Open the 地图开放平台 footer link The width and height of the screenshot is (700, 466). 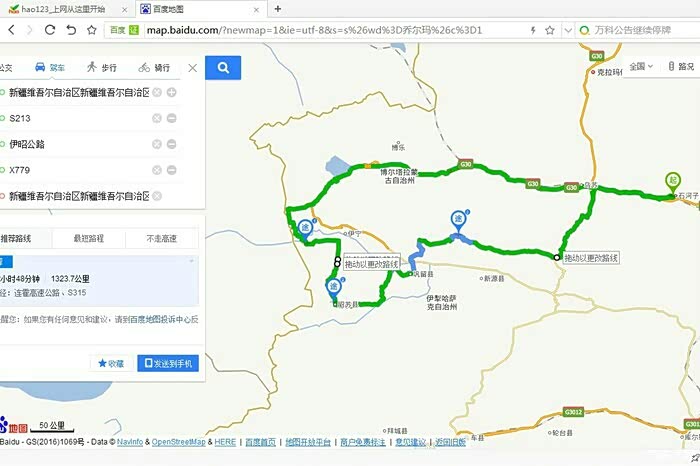click(x=308, y=442)
